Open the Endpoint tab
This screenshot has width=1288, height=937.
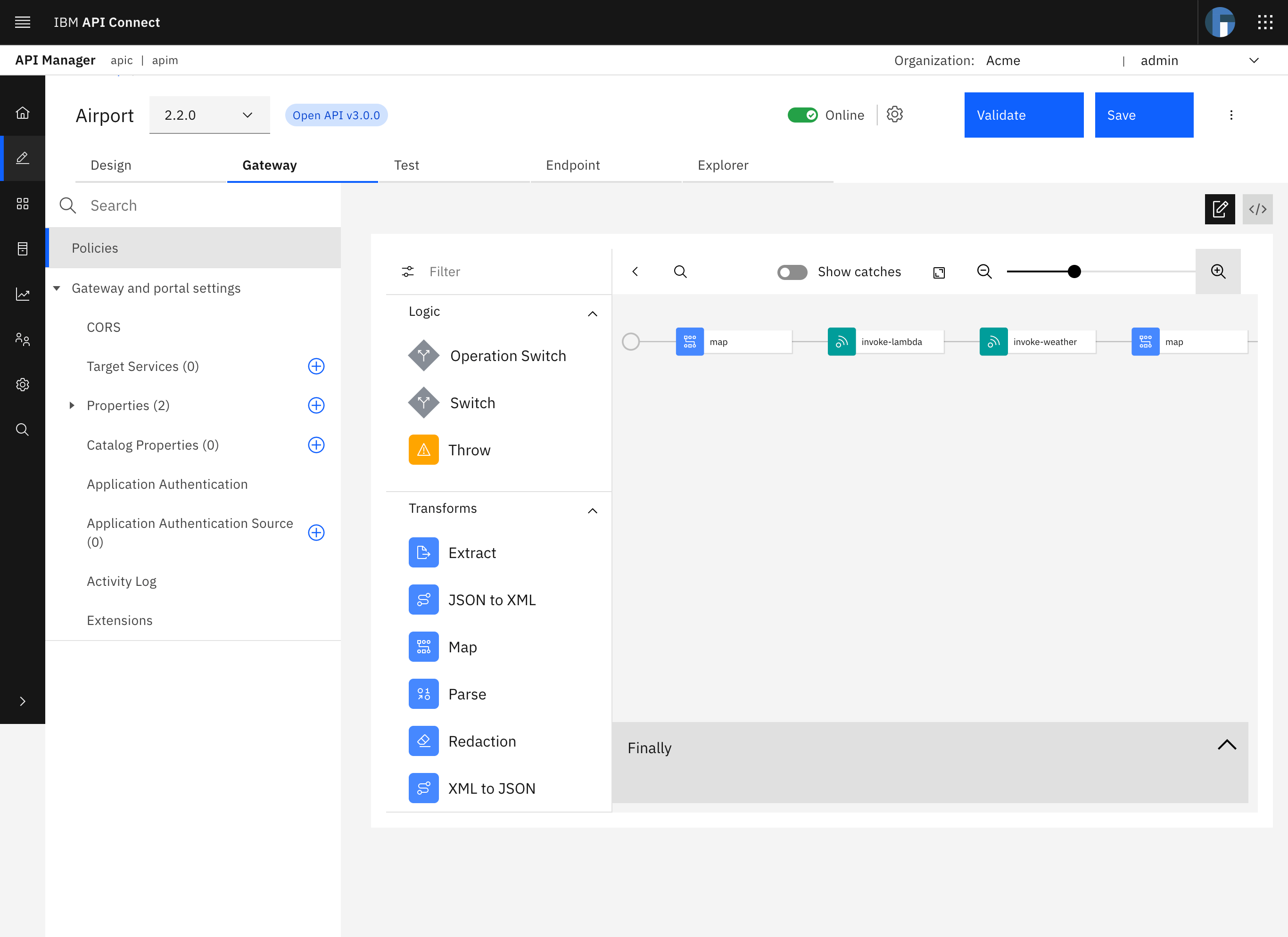point(572,165)
